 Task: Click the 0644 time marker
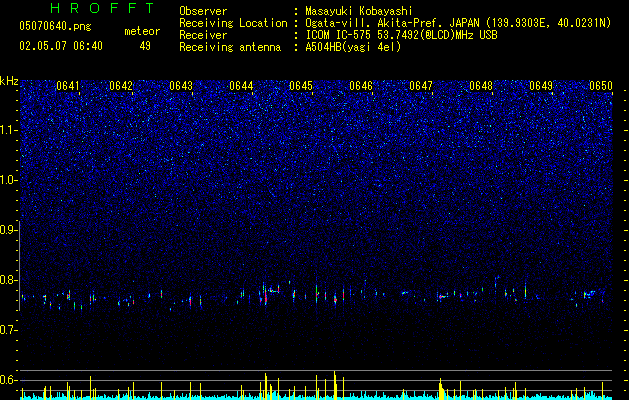coord(241,86)
